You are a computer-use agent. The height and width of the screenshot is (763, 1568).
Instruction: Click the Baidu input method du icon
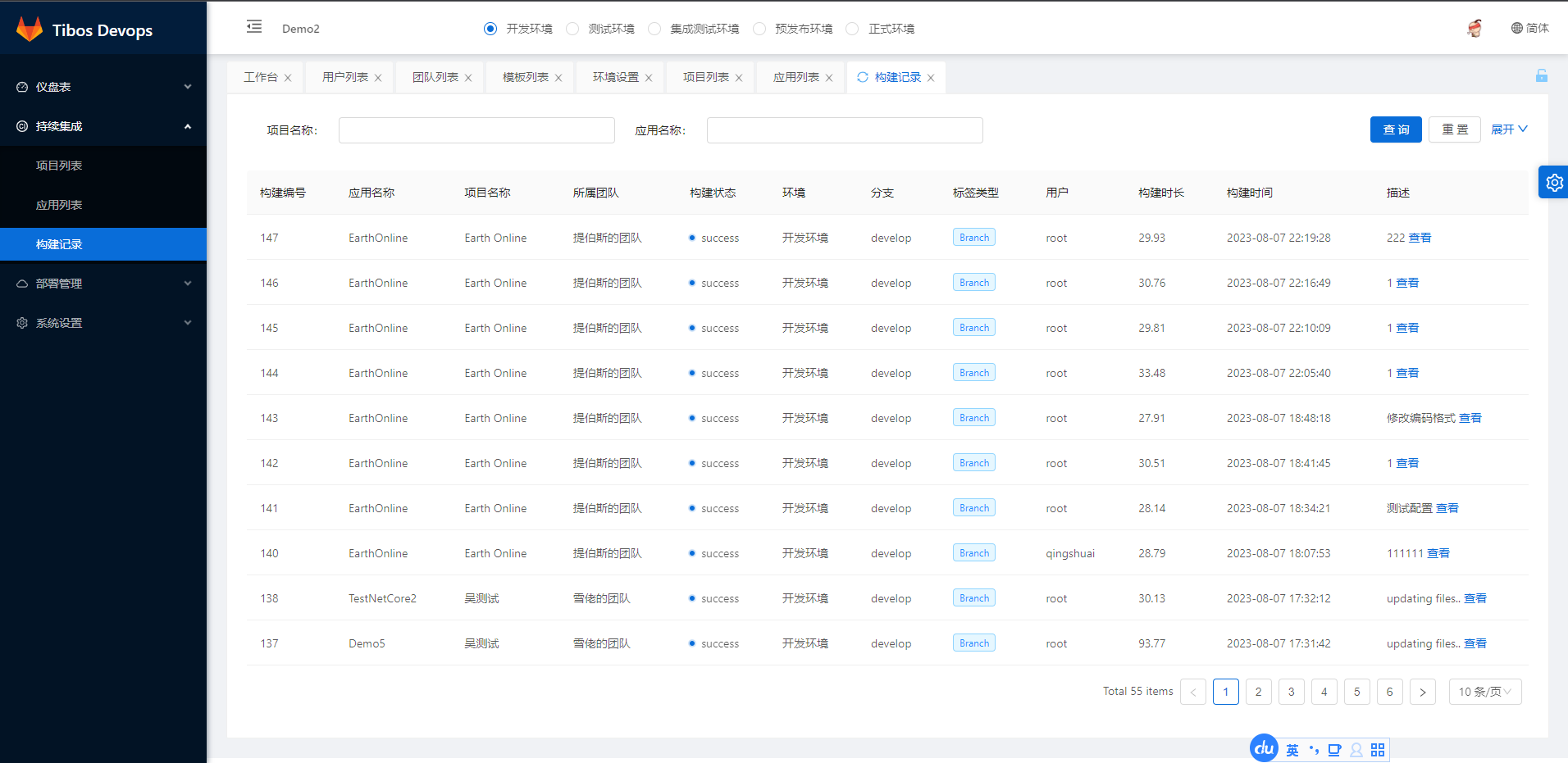(x=1264, y=747)
